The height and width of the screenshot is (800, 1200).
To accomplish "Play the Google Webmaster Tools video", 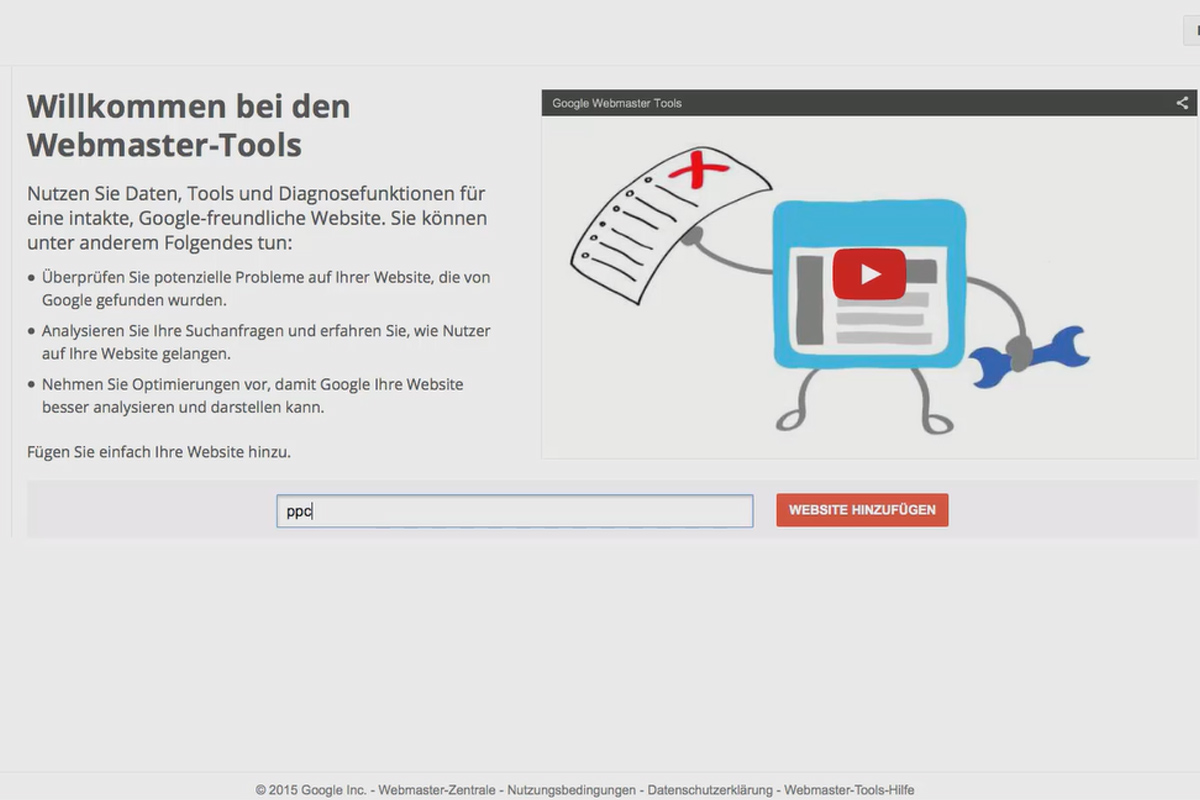I will (869, 273).
